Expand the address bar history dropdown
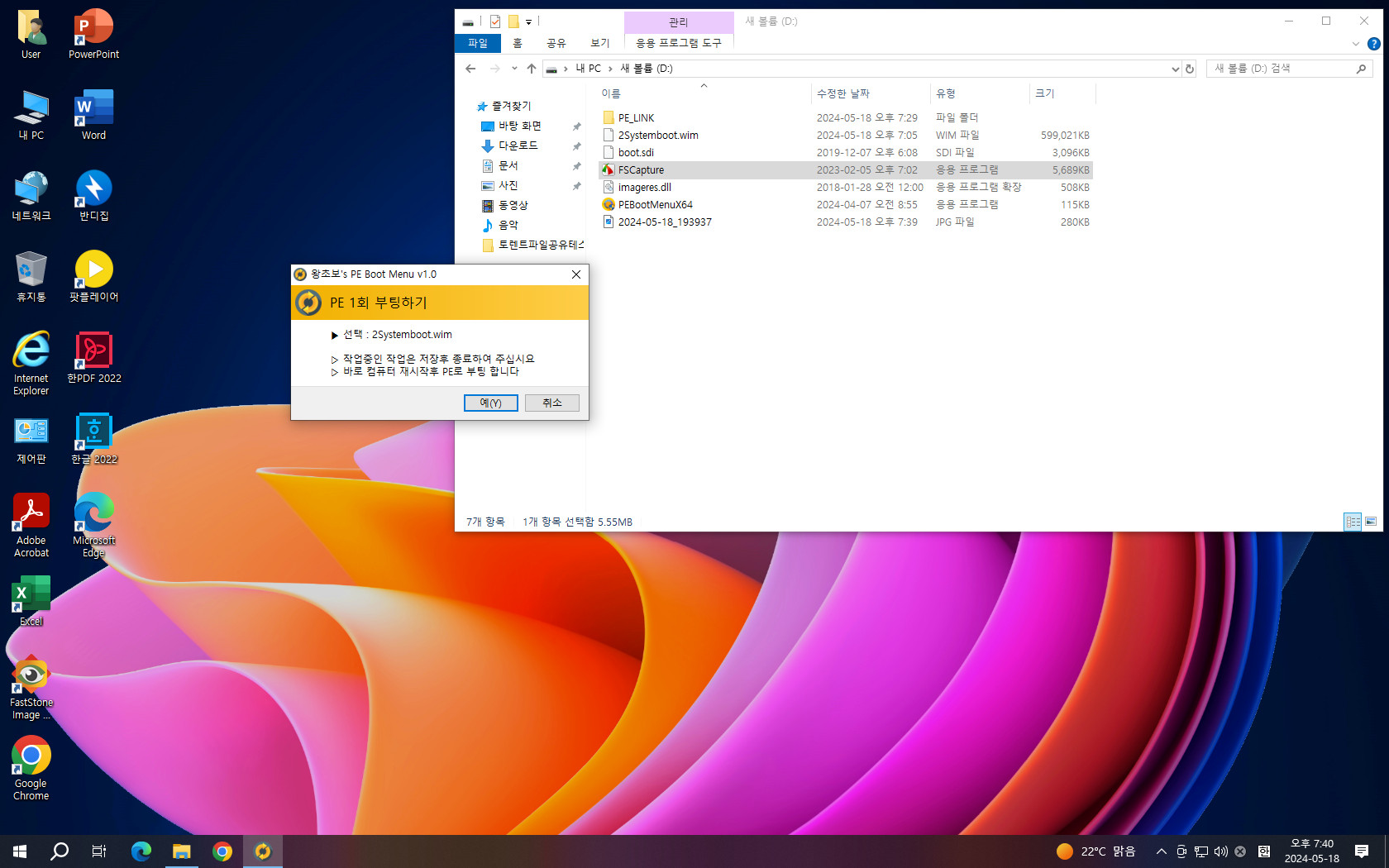Screen dimensions: 1389x868 (x=1175, y=69)
